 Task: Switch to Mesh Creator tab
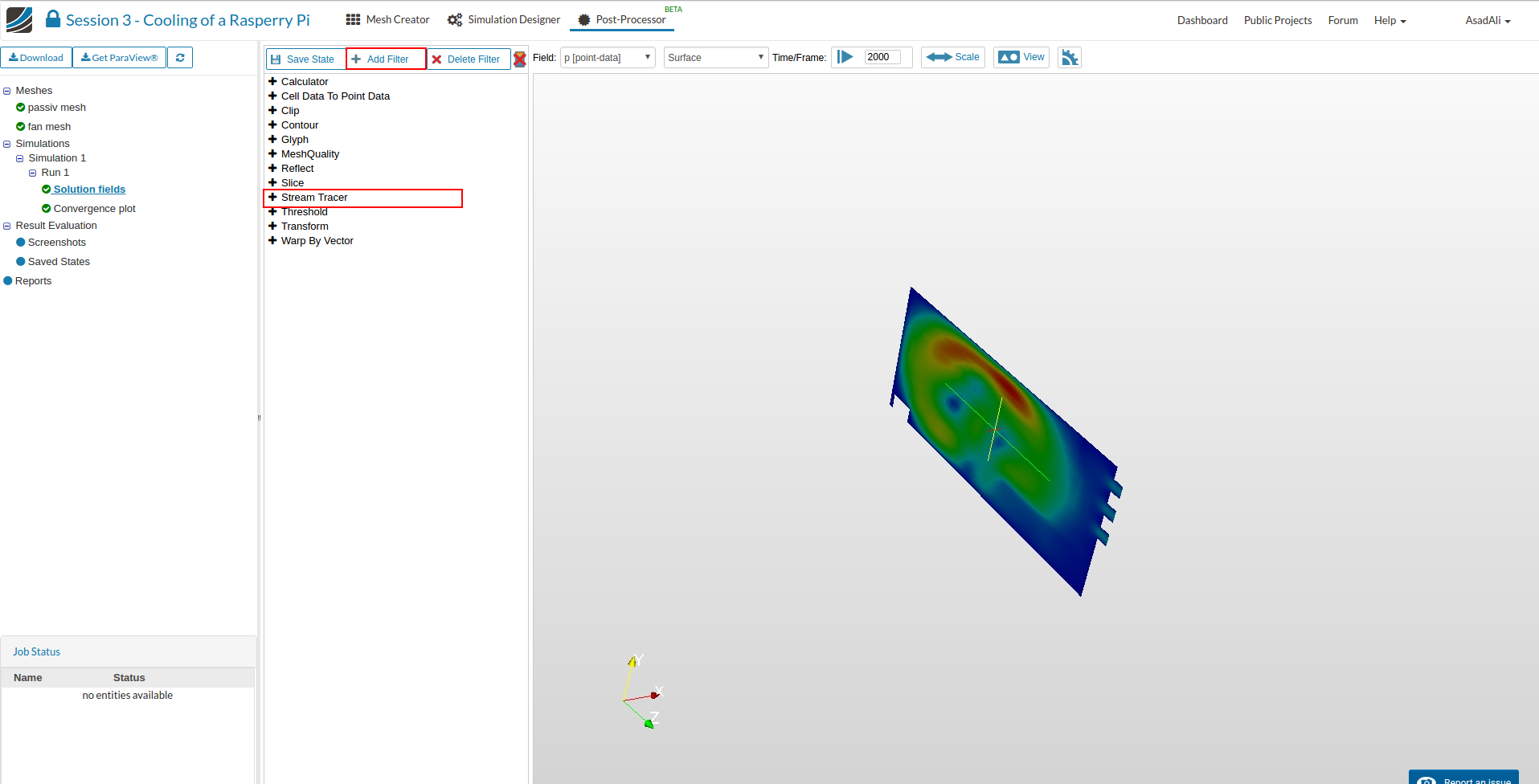click(388, 20)
